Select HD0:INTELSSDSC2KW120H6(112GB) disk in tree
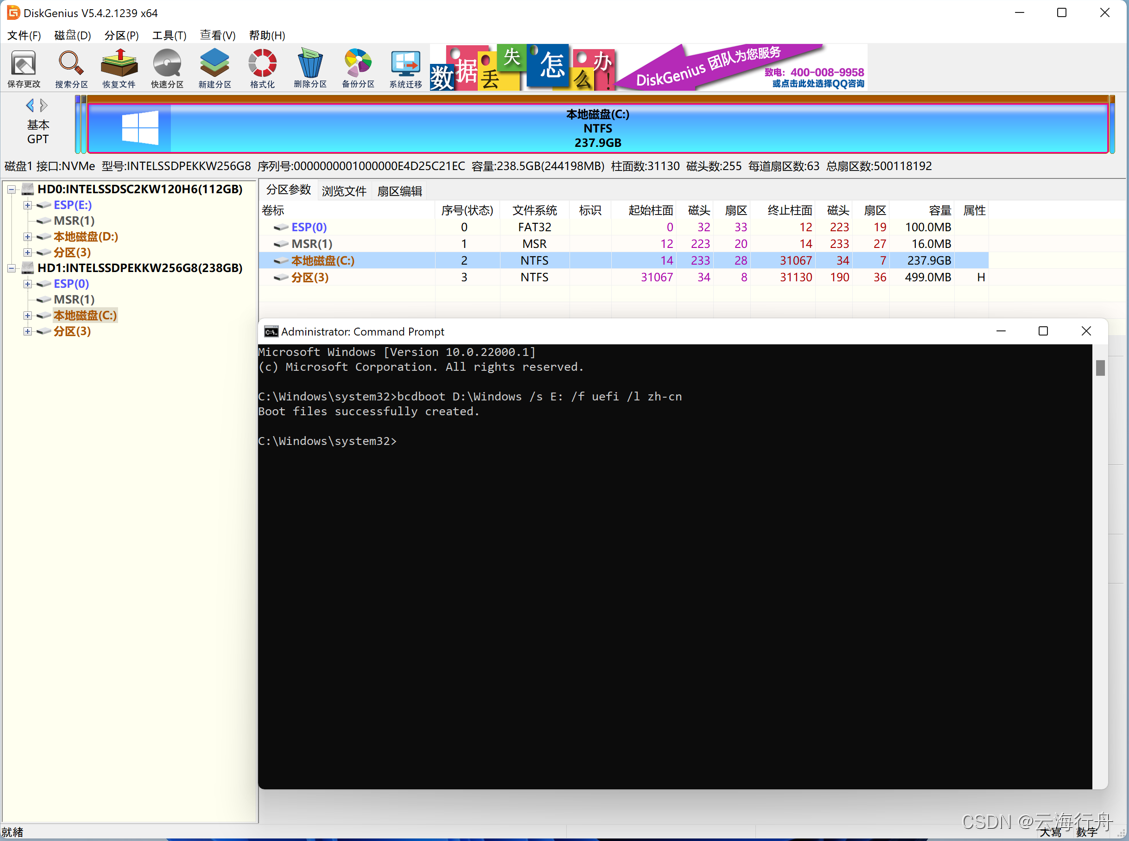This screenshot has width=1129, height=841. tap(140, 189)
